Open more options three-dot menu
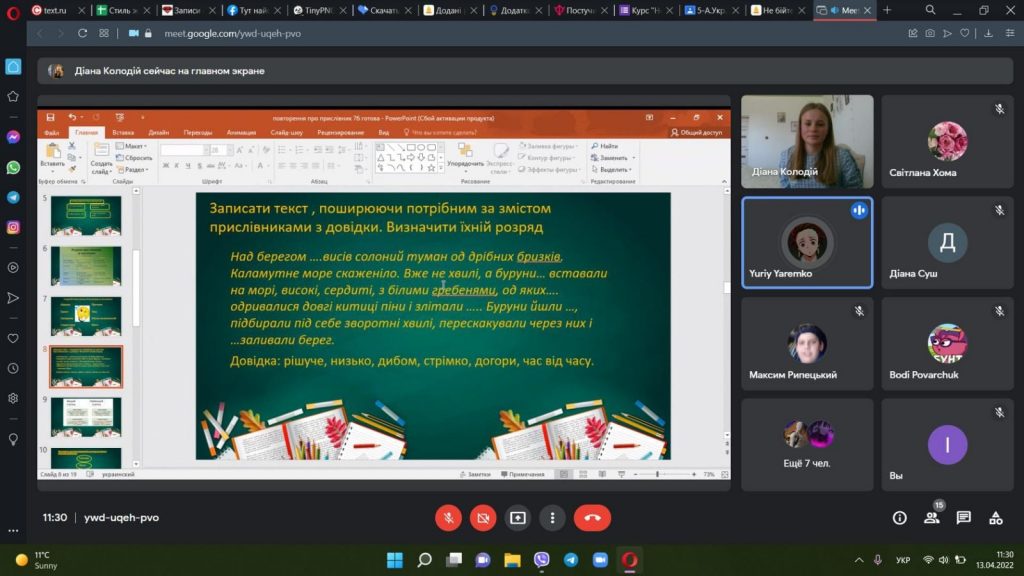 pyautogui.click(x=552, y=518)
